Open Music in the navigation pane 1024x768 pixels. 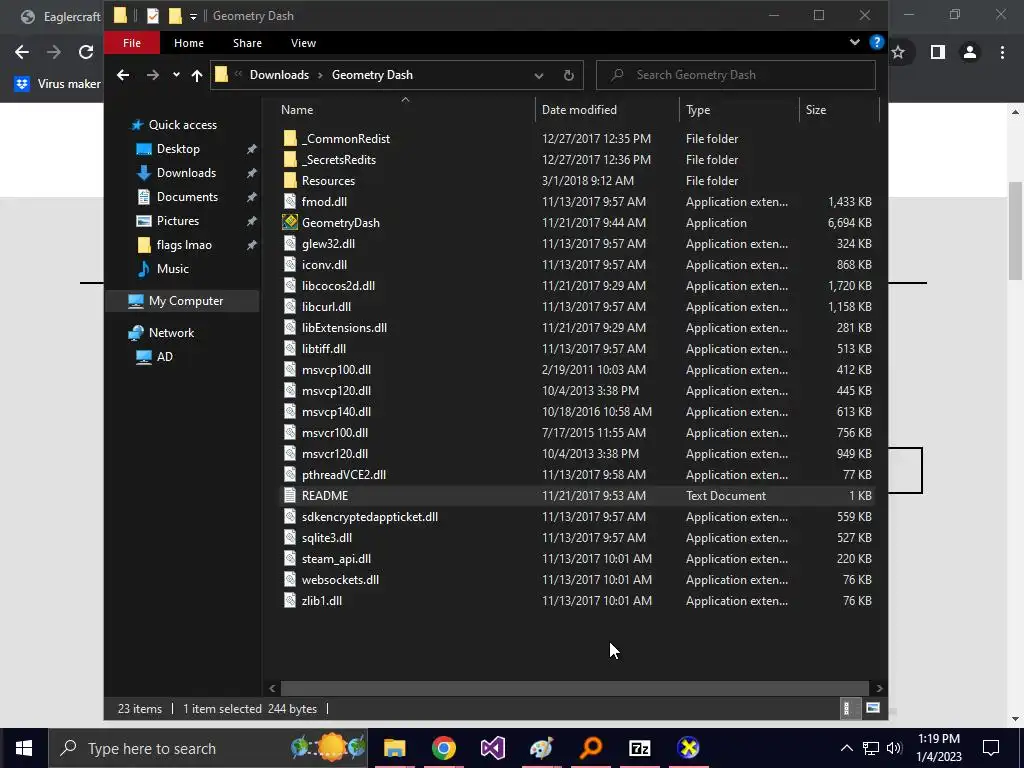172,269
